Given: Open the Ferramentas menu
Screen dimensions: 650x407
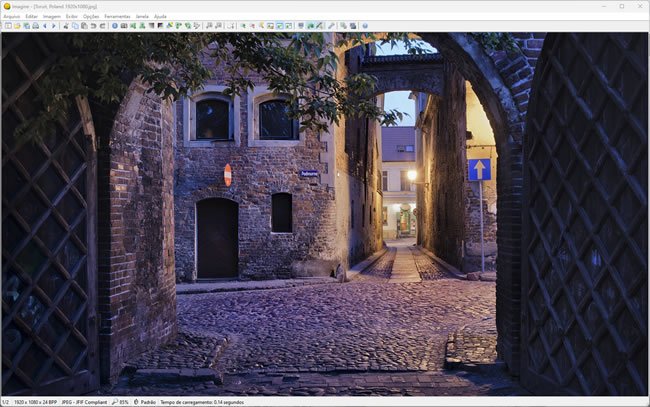Looking at the screenshot, I should [x=117, y=16].
